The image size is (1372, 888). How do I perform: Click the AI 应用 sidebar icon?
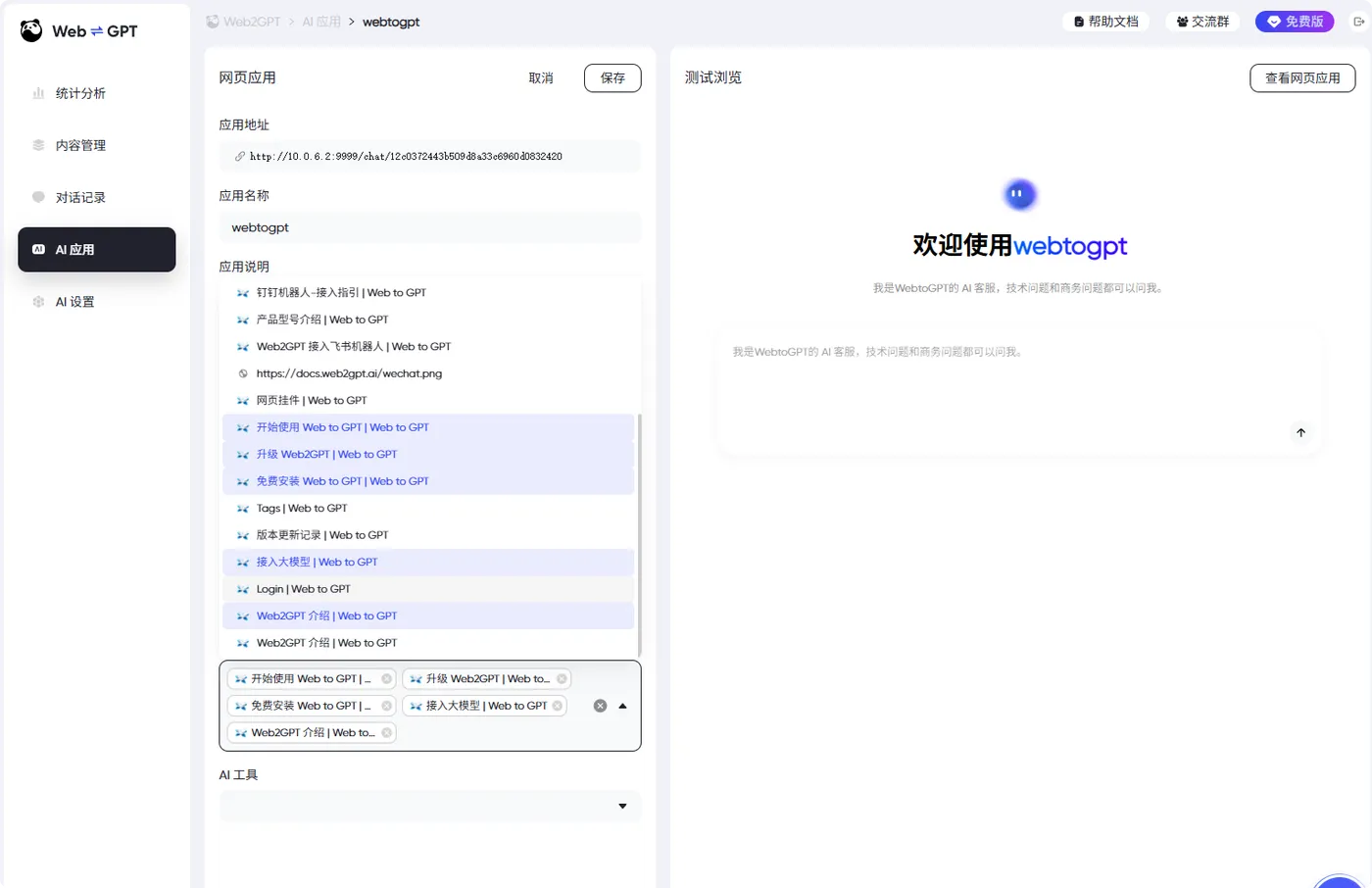[38, 249]
